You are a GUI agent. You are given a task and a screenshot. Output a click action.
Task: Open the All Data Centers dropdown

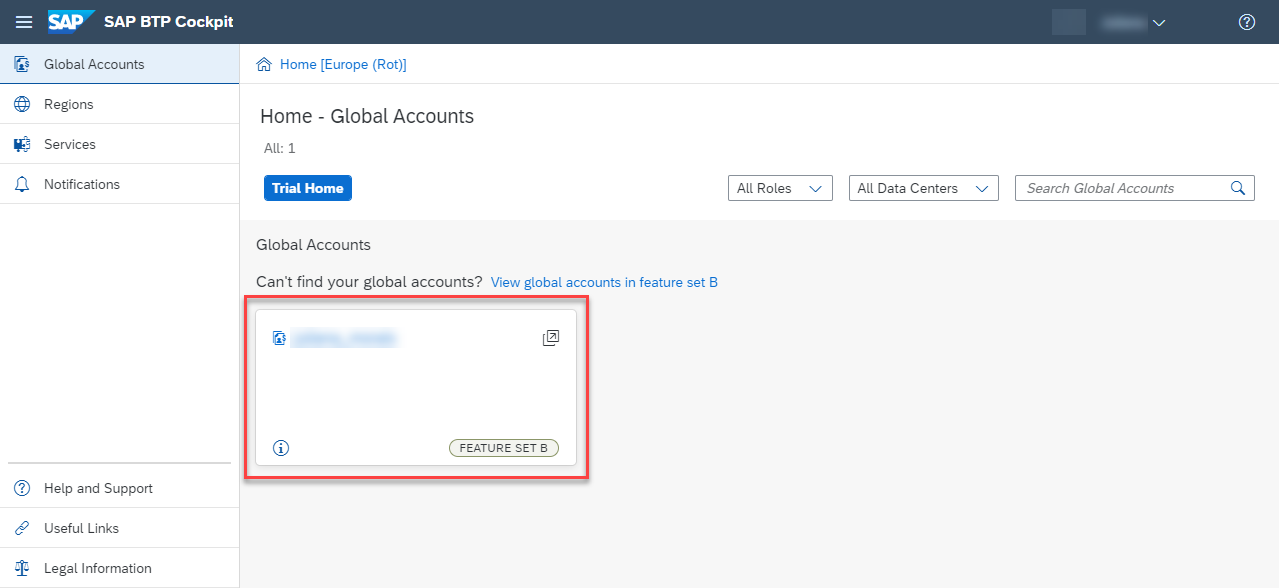pyautogui.click(x=923, y=188)
